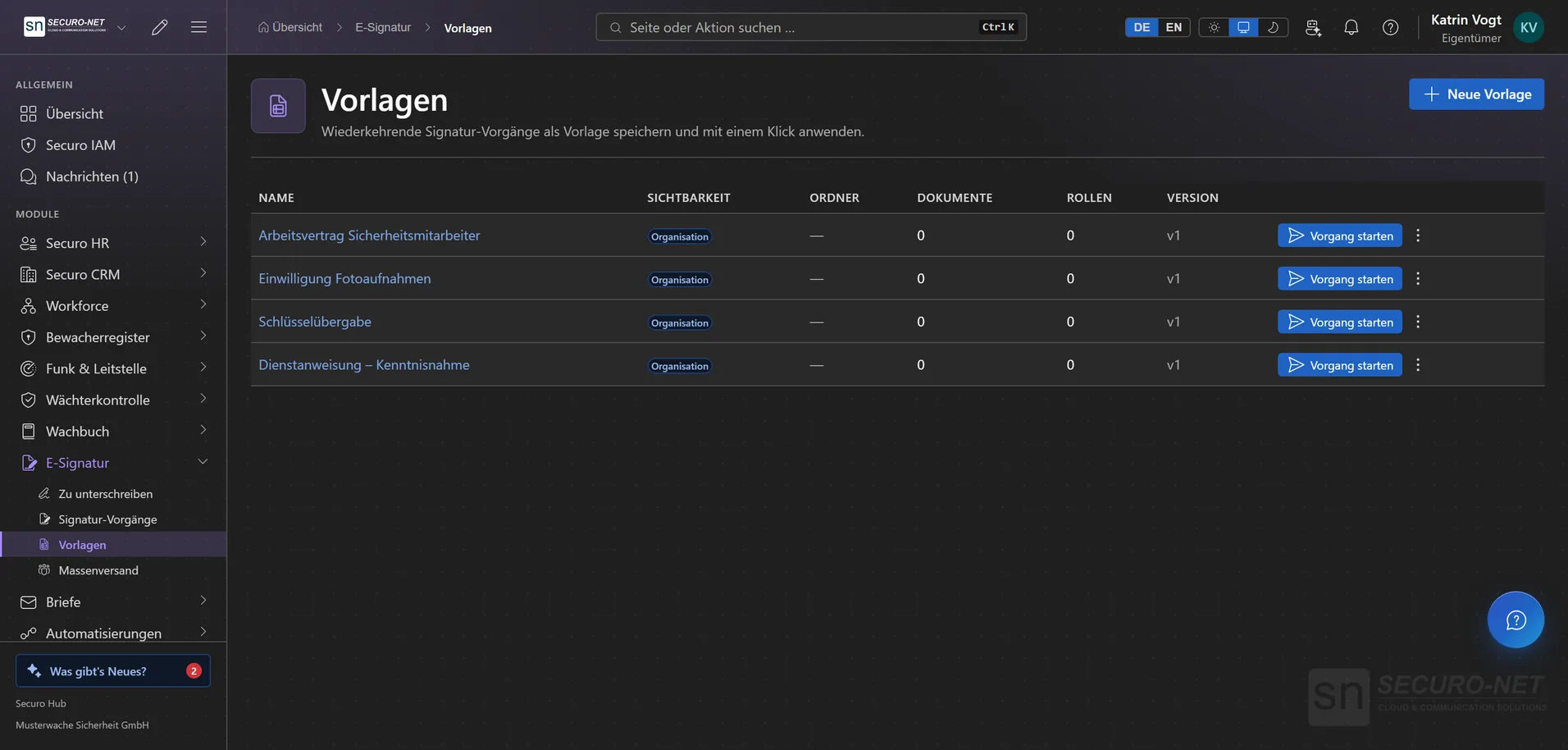
Task: Expand the Wächterkontrolle module
Action: pos(113,400)
